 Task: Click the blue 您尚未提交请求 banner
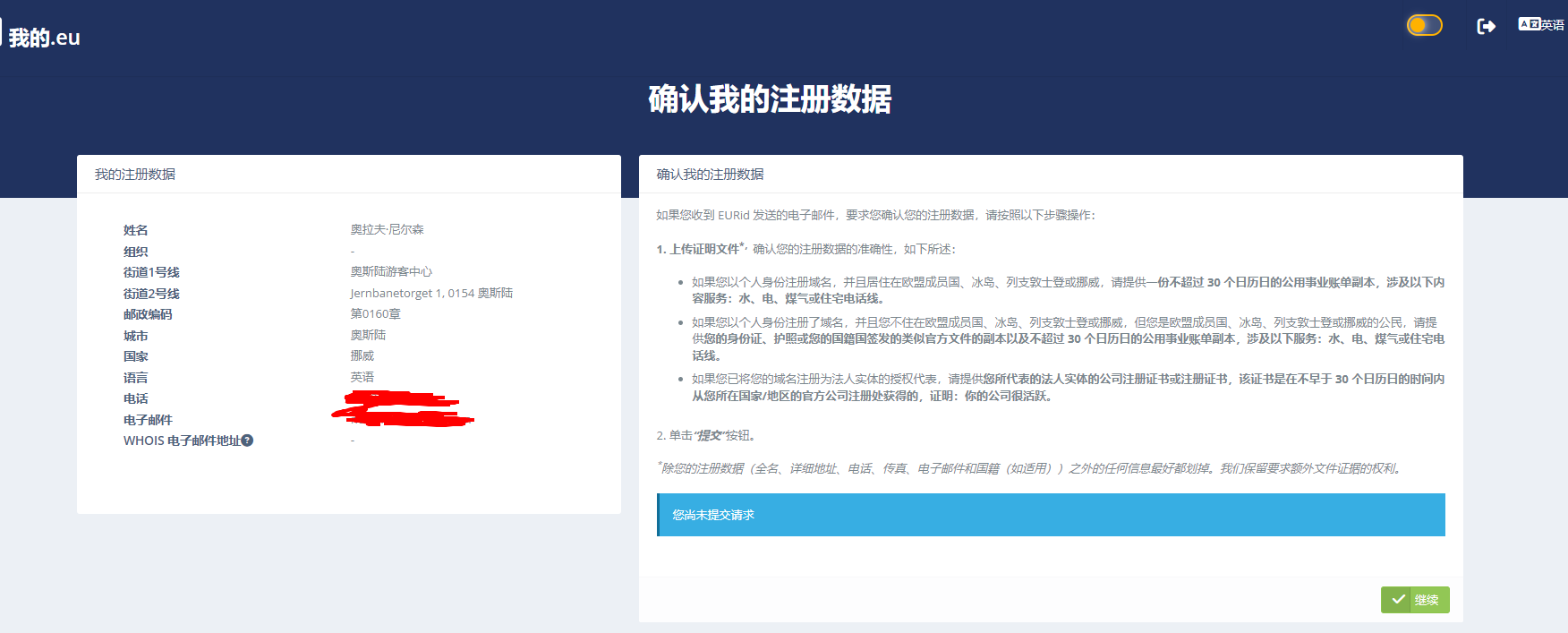point(1051,515)
